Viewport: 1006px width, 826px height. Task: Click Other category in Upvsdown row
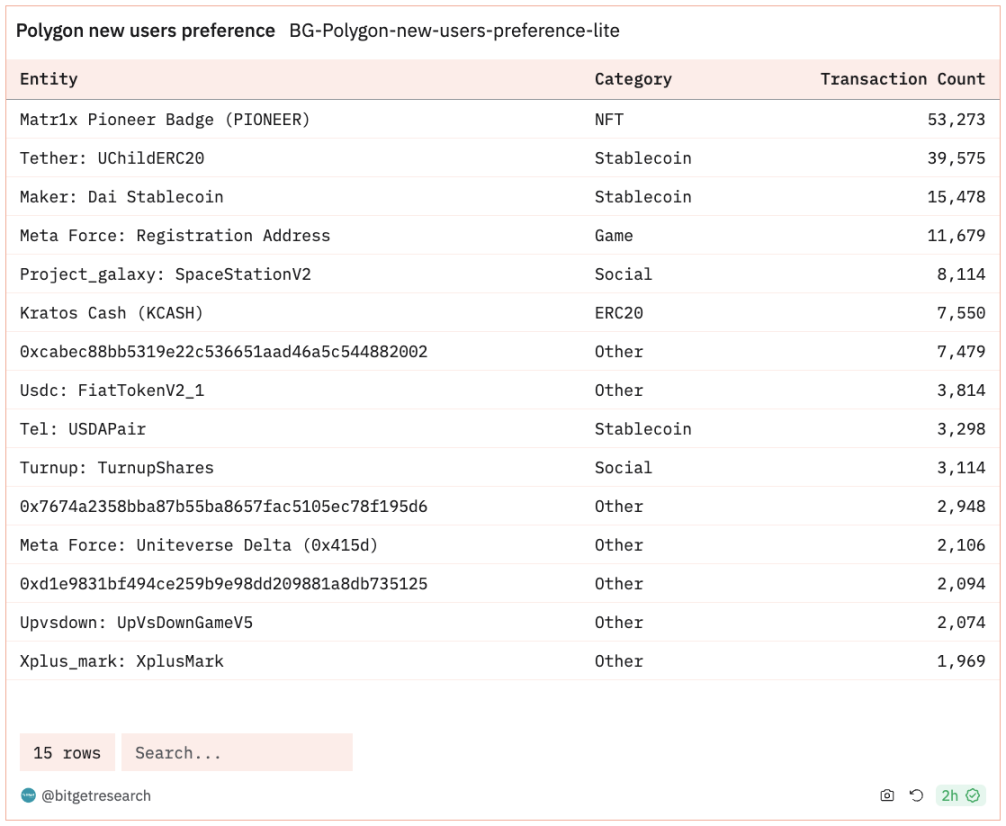[619, 623]
